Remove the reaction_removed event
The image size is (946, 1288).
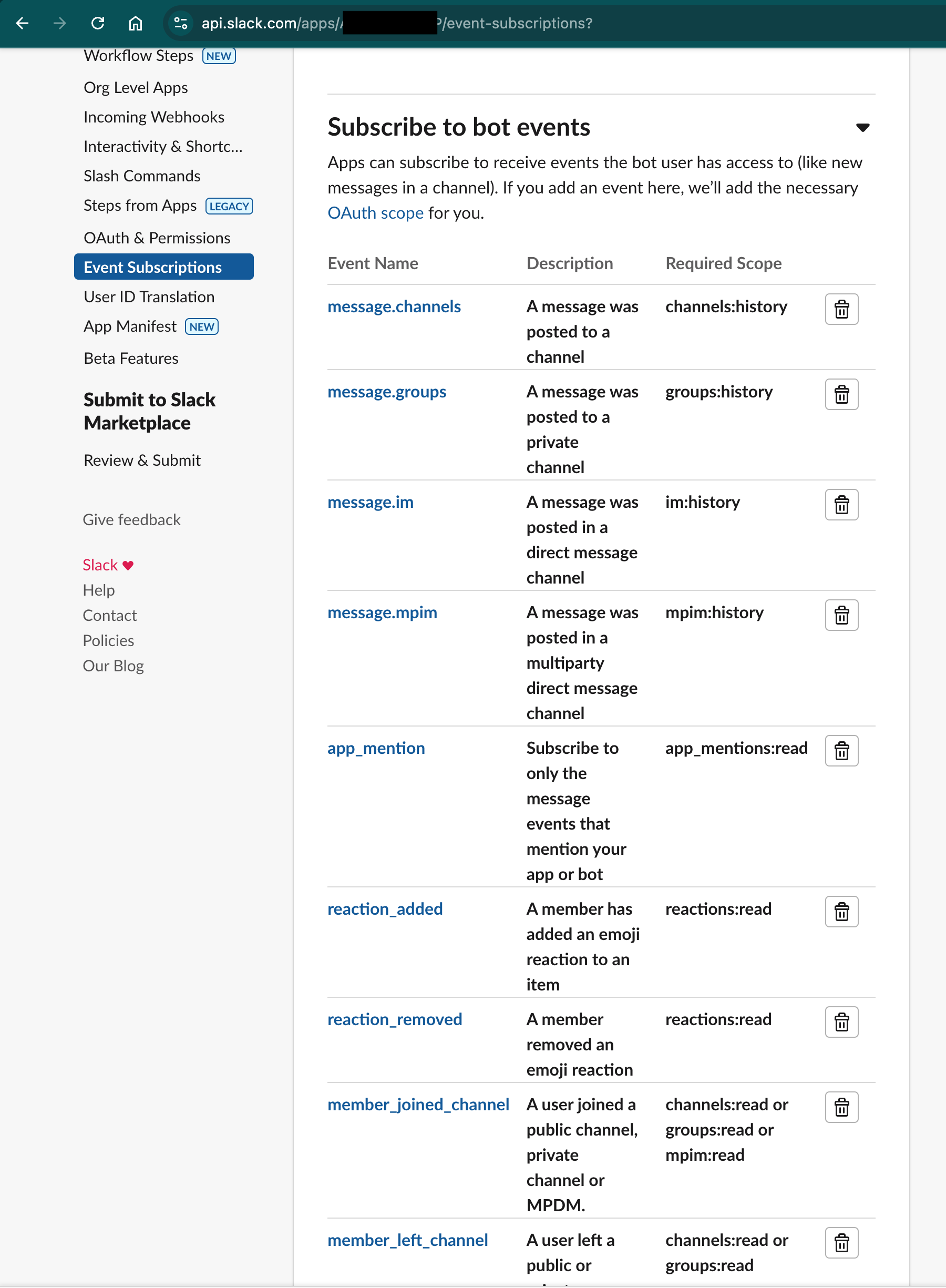(x=841, y=1021)
